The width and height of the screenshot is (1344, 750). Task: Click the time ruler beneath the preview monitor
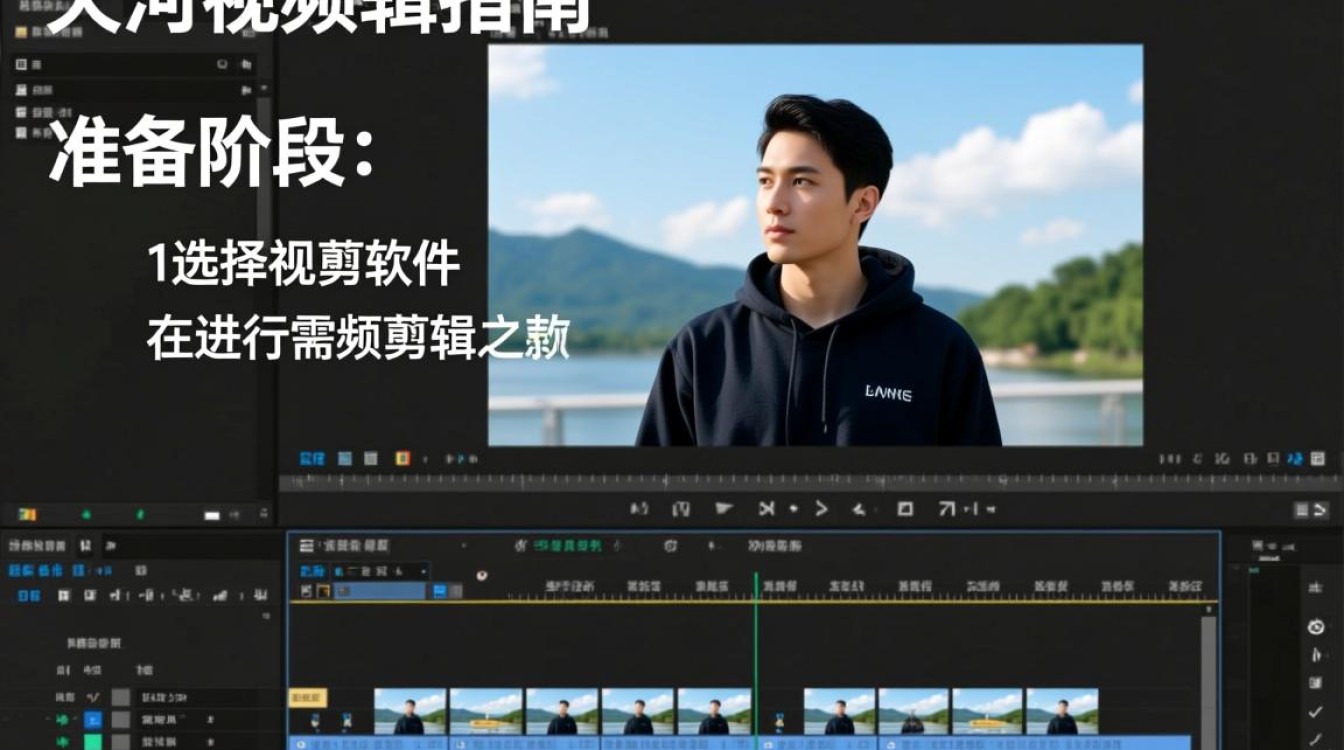[x=810, y=481]
